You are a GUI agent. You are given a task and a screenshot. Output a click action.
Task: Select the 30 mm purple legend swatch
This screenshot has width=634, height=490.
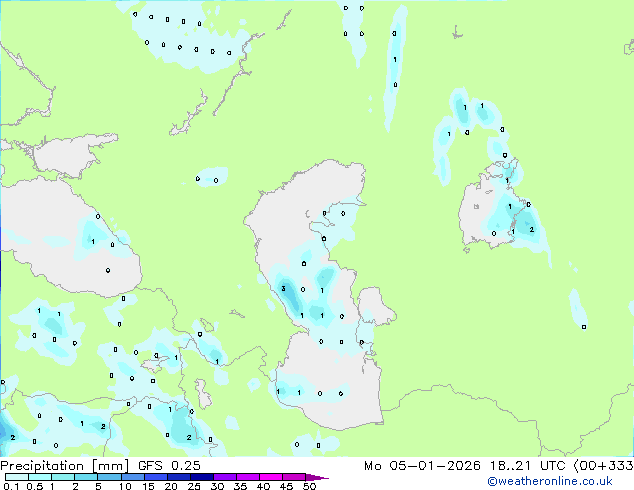click(224, 477)
